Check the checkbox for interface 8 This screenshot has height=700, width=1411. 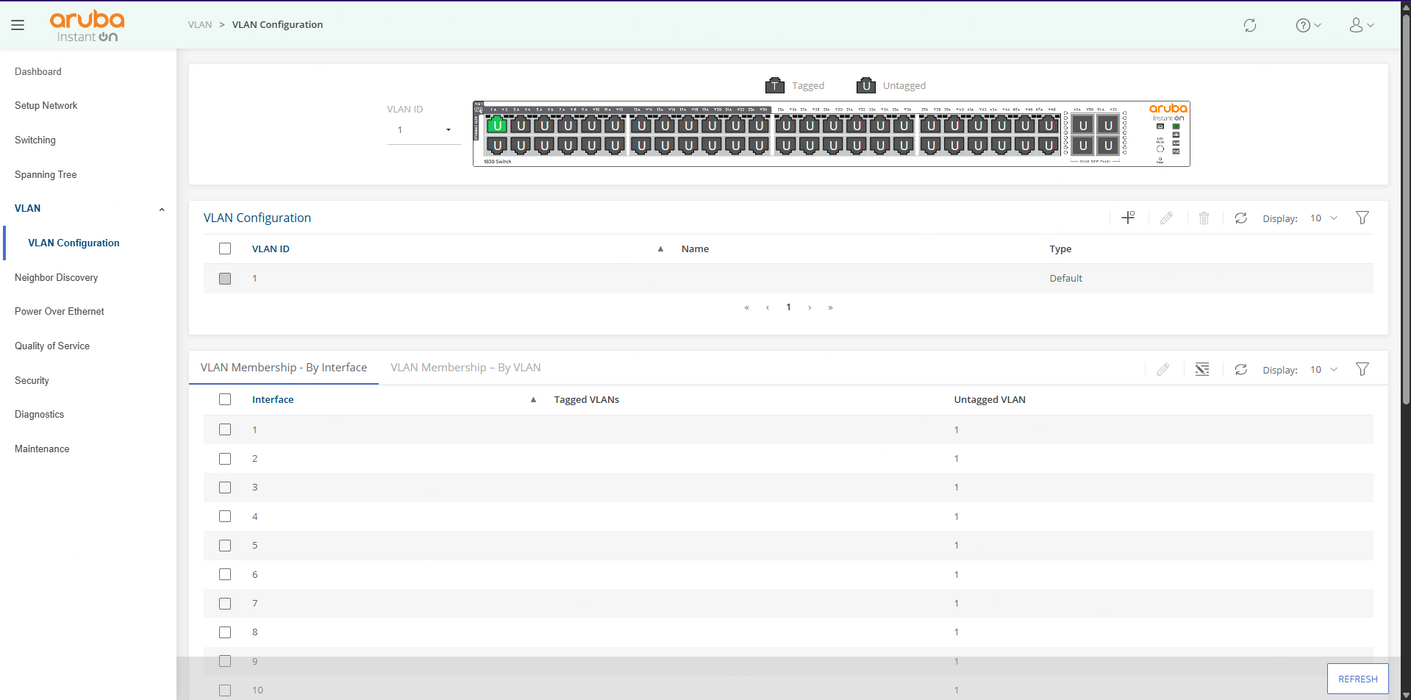point(225,632)
